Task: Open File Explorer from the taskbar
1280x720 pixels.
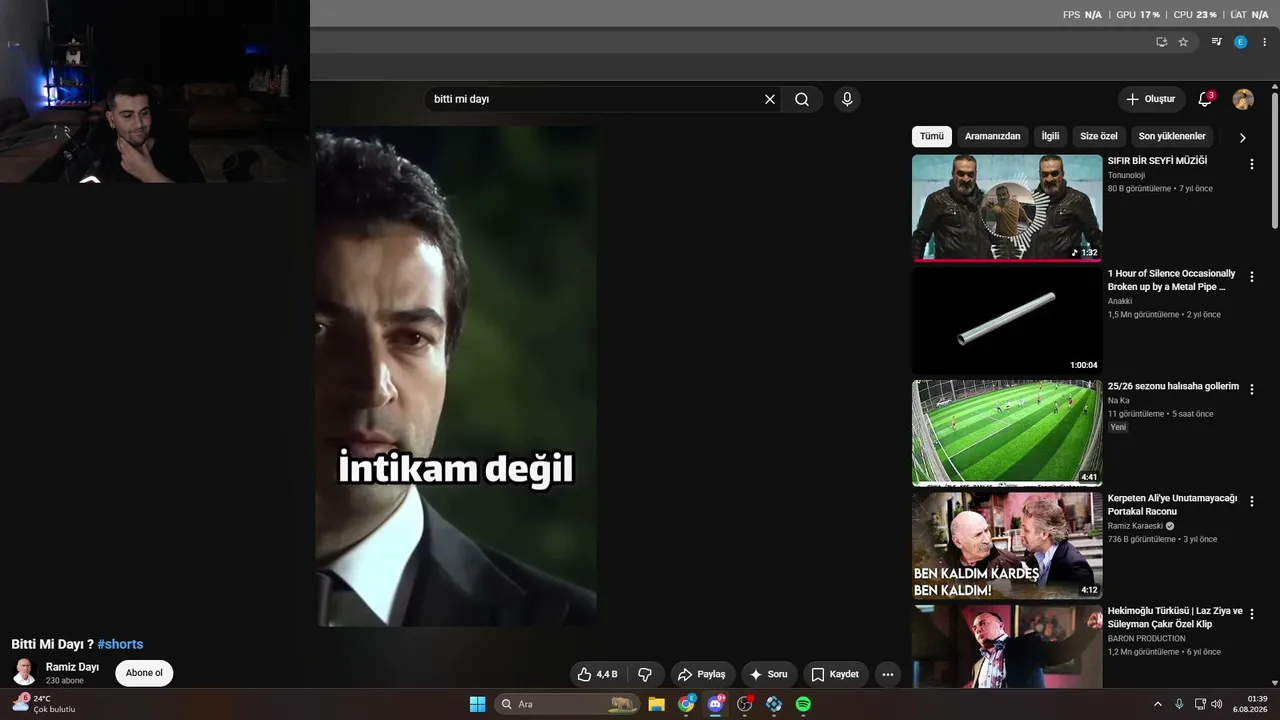Action: pos(656,704)
